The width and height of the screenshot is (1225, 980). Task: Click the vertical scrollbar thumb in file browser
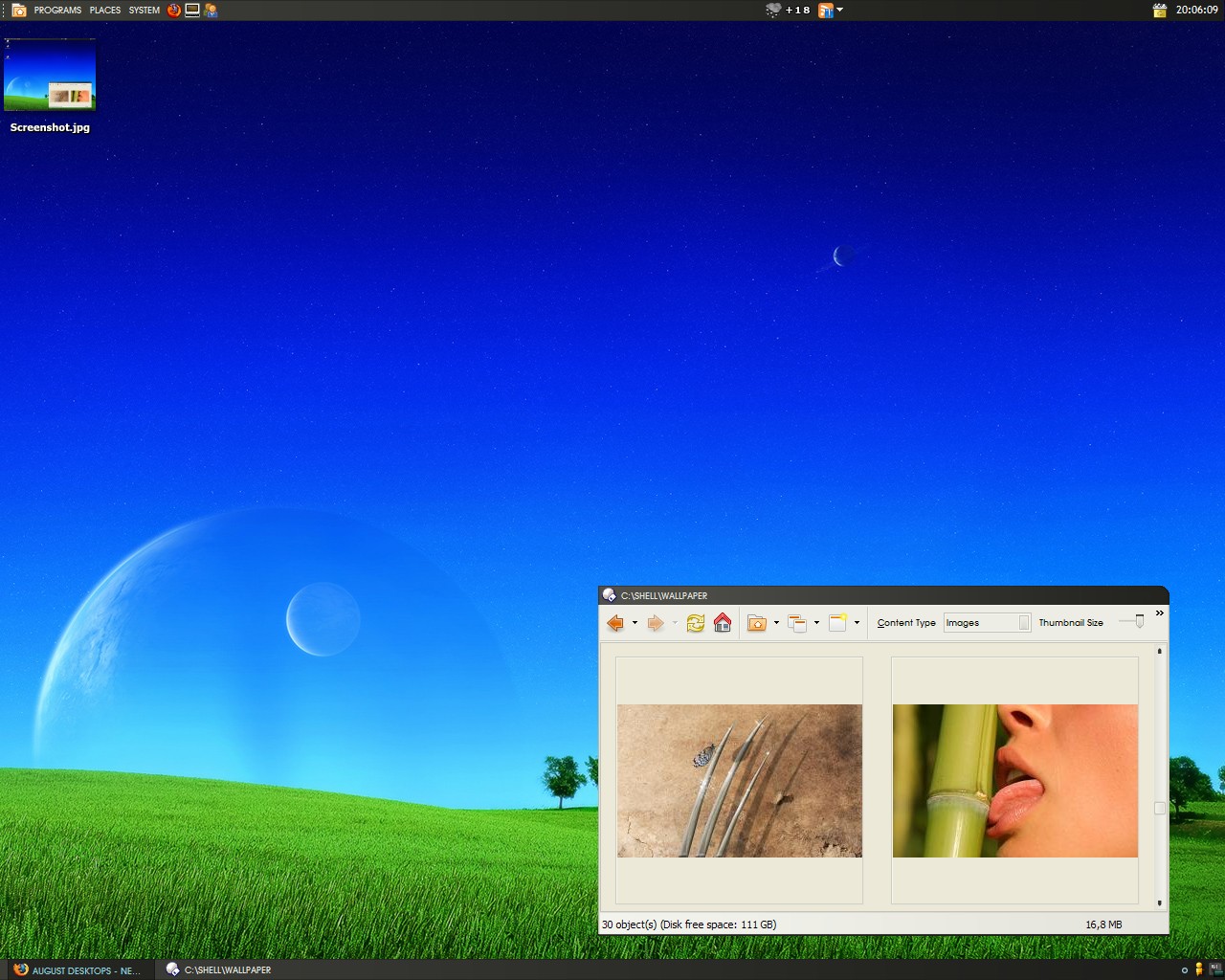(x=1160, y=809)
